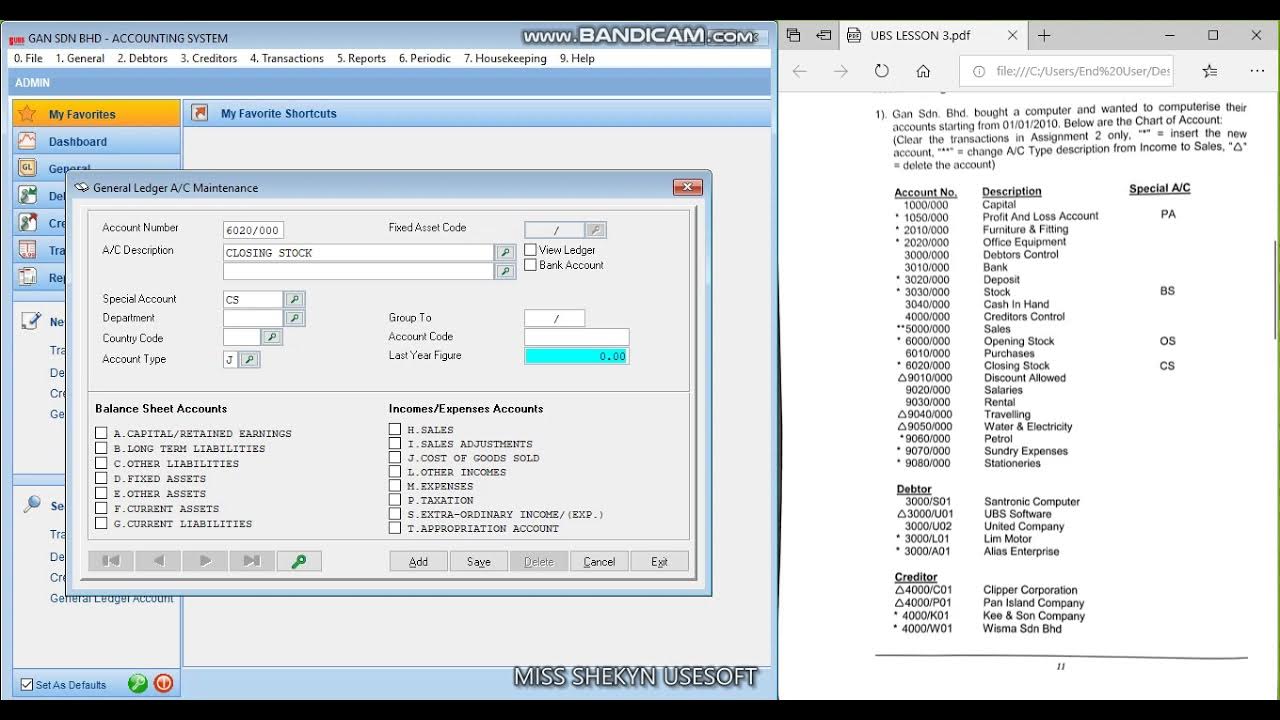The width and height of the screenshot is (1280, 720).
Task: Close the General Ledger A/C Maintenance dialog
Action: (688, 187)
